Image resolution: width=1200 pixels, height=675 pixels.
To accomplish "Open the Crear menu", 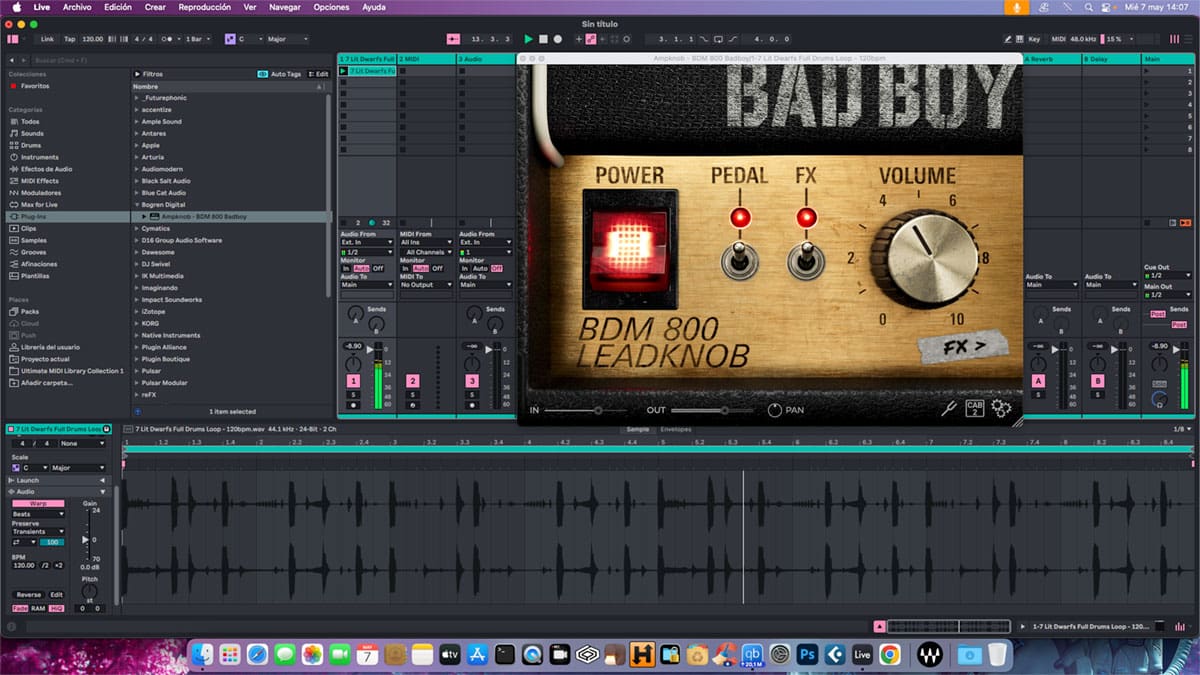I will coord(155,7).
